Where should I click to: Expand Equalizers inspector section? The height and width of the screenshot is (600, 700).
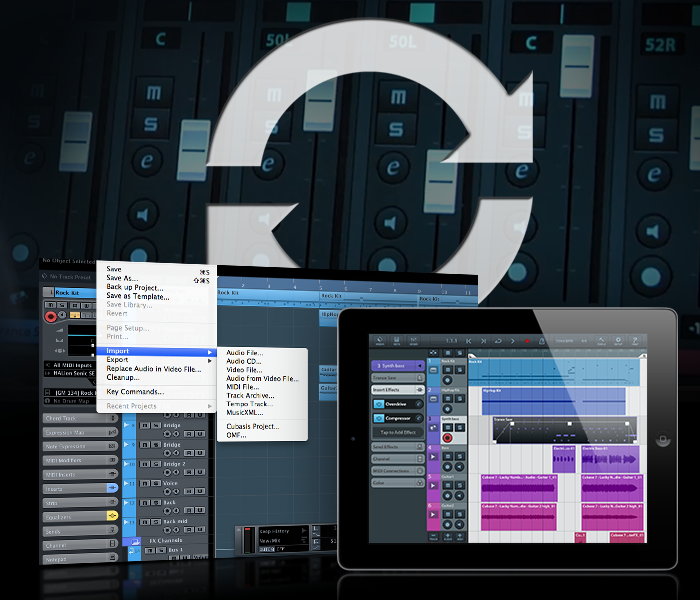point(80,517)
